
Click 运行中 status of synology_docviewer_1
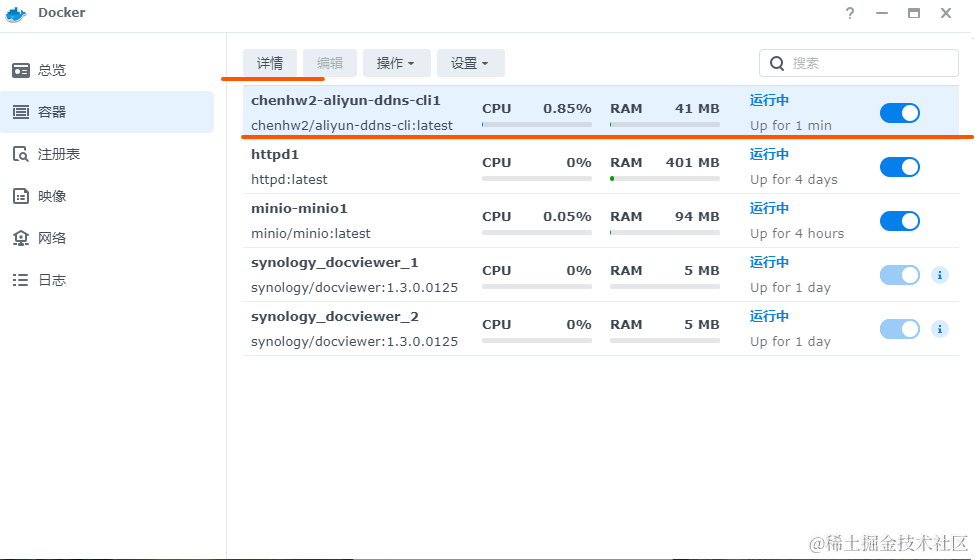(769, 262)
